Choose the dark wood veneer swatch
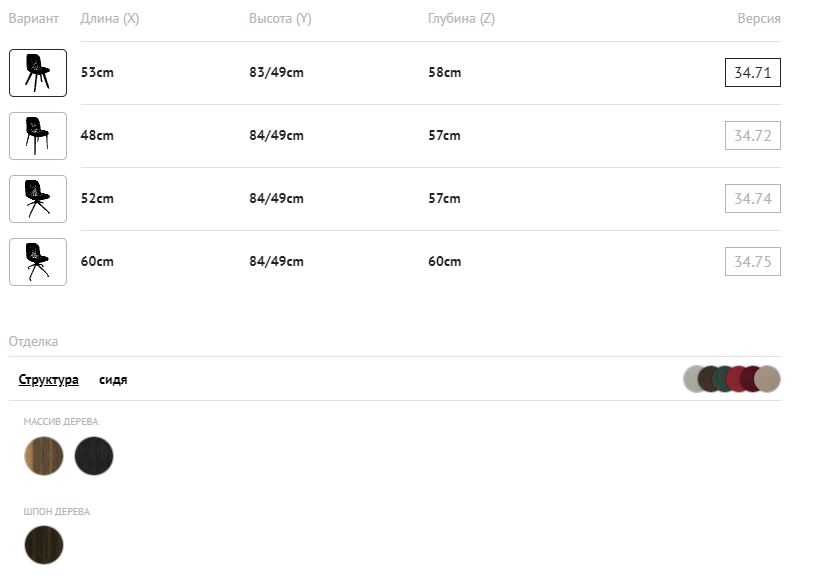Viewport: 831px width, 580px height. (44, 545)
